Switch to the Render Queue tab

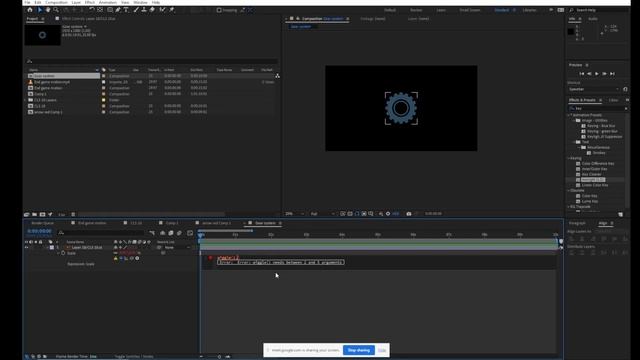coord(42,223)
